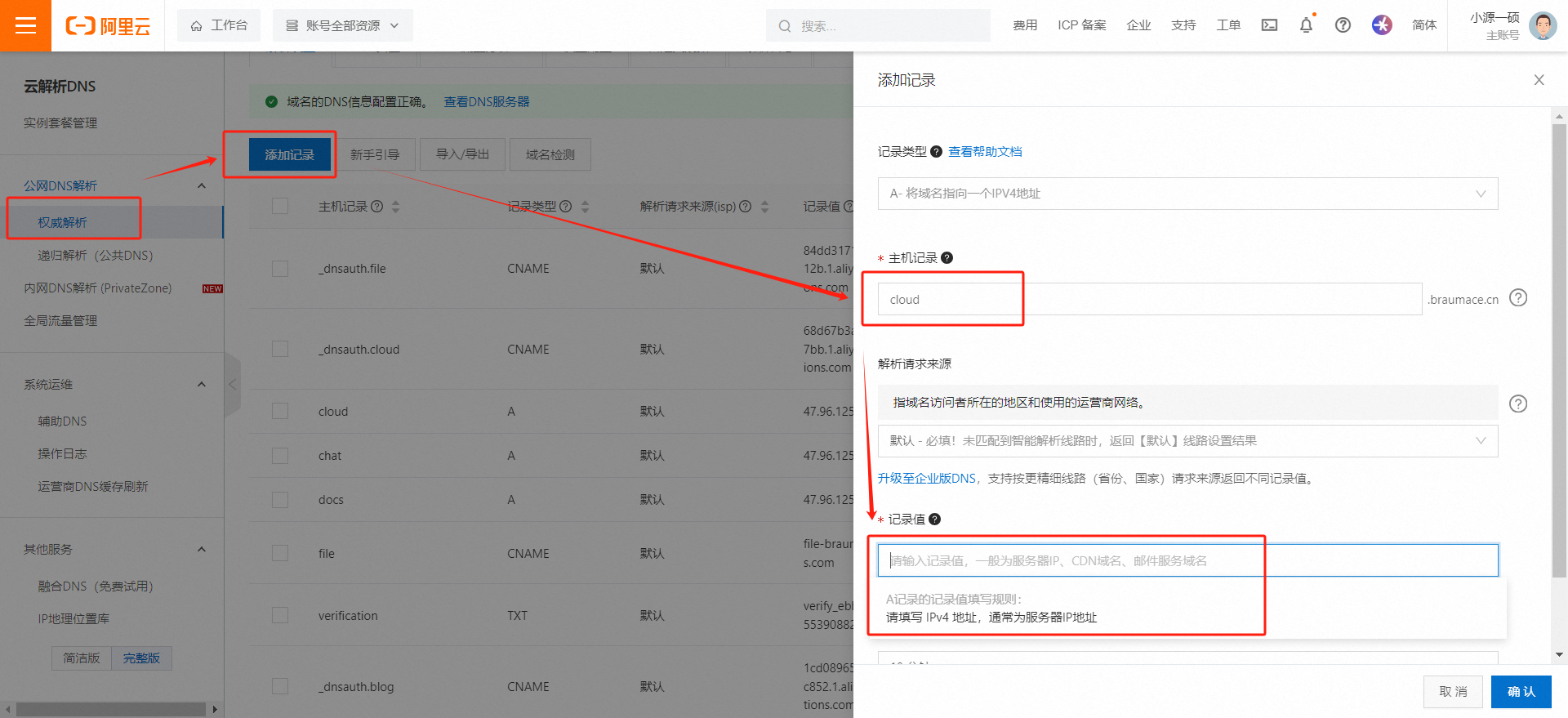The width and height of the screenshot is (1568, 718).
Task: Open the Cloud Shell terminal icon
Action: (1269, 25)
